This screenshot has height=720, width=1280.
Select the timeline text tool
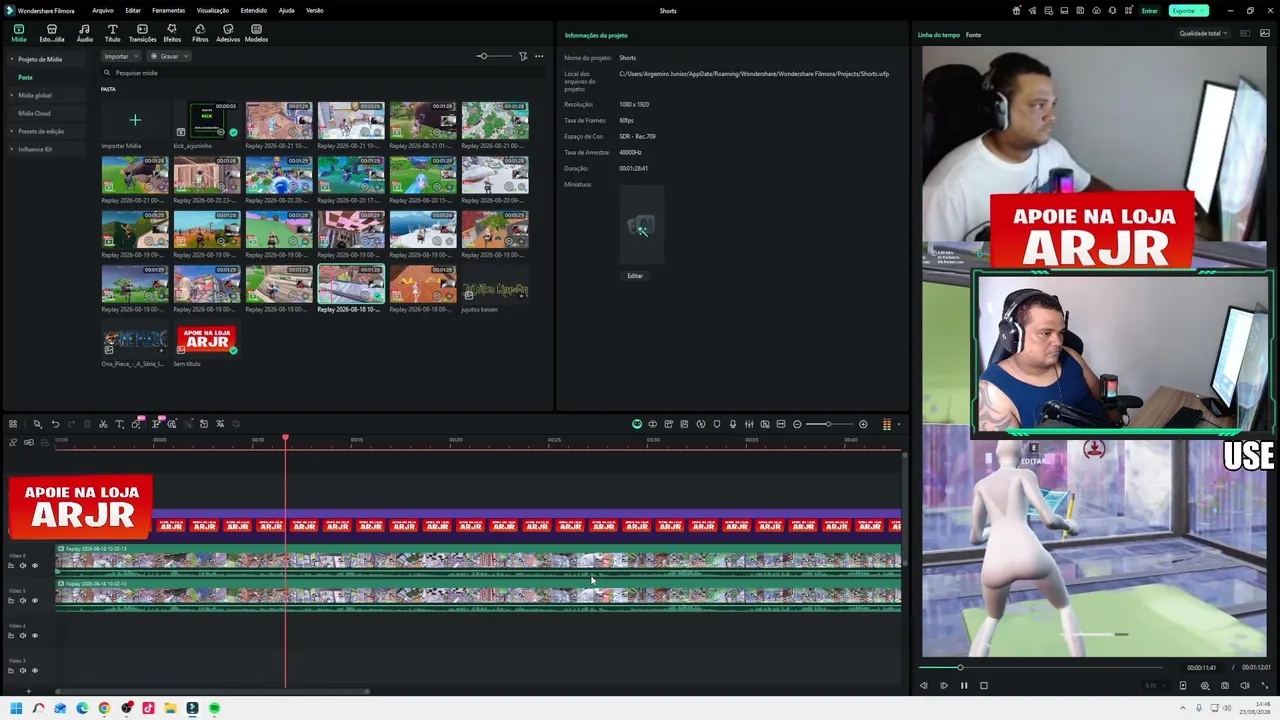pos(119,424)
